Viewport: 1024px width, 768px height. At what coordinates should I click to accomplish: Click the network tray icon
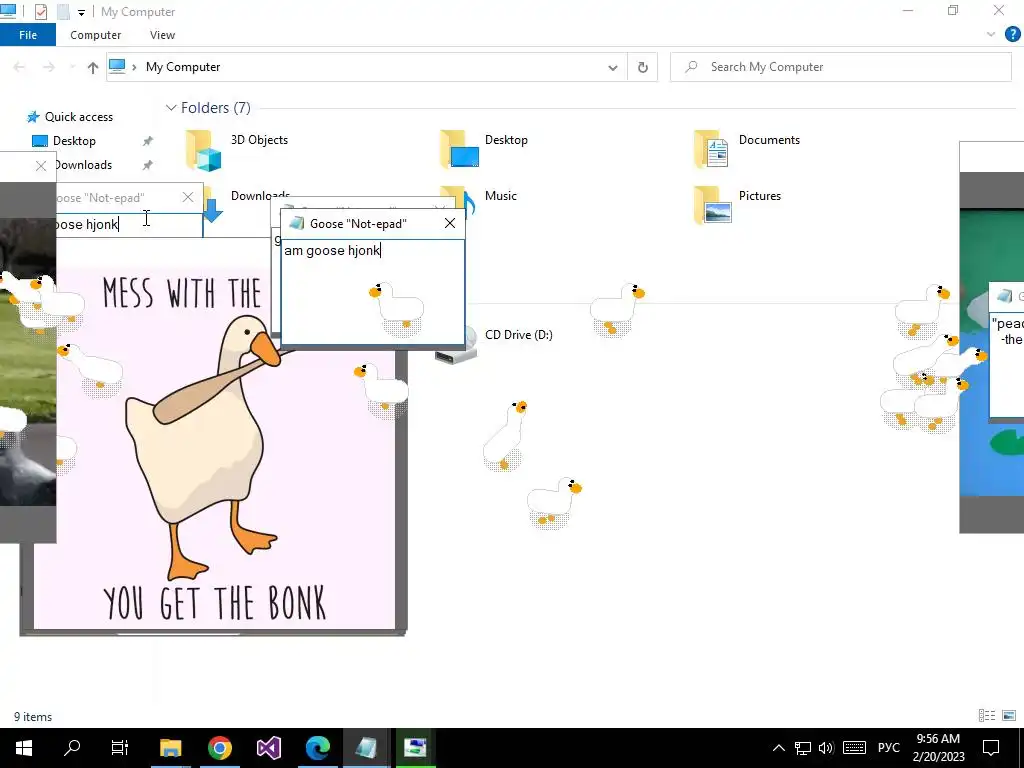point(803,748)
